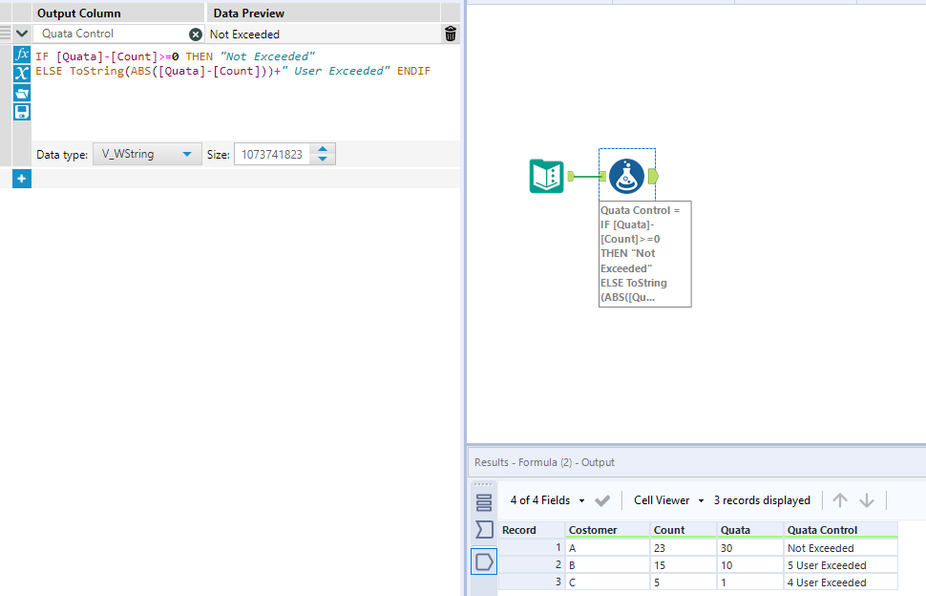
Task: Select Count cell with value 23
Action: 684,548
